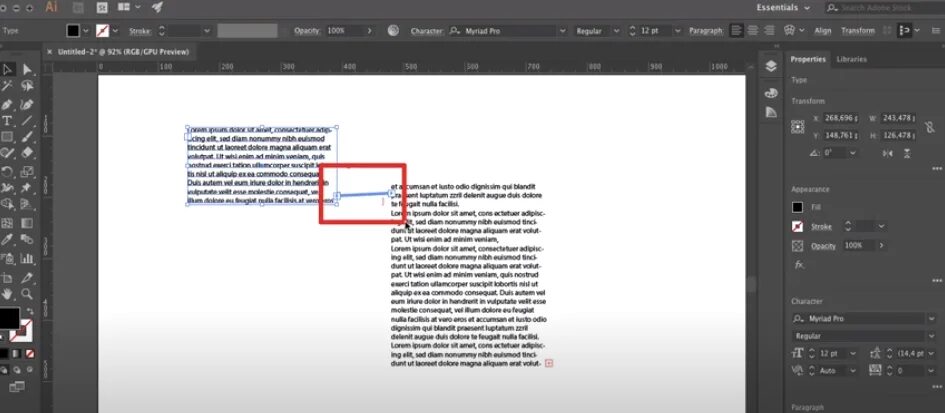Open the Layers panel icon

pyautogui.click(x=771, y=66)
